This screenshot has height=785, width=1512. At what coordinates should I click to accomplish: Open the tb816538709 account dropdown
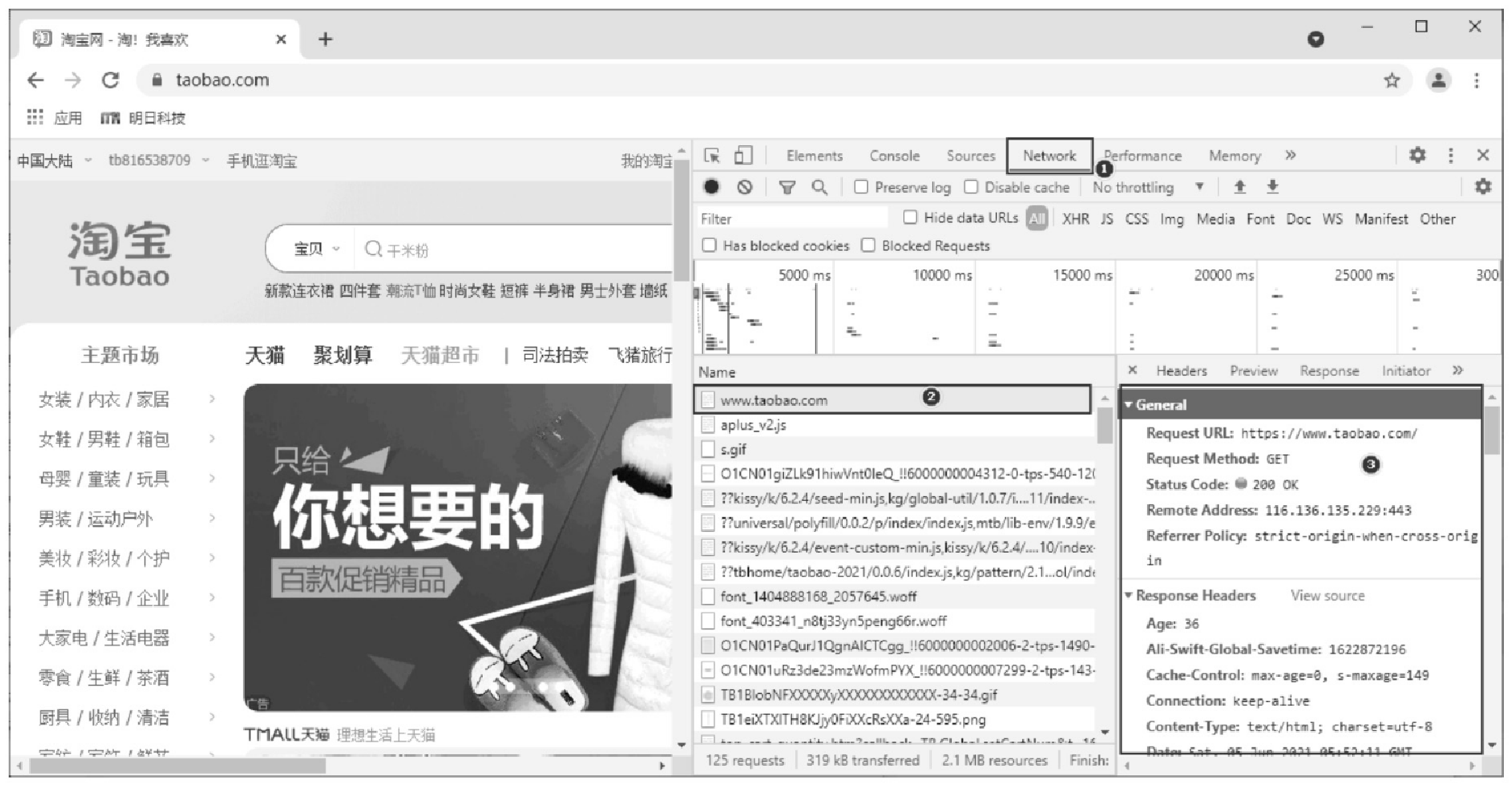point(158,161)
